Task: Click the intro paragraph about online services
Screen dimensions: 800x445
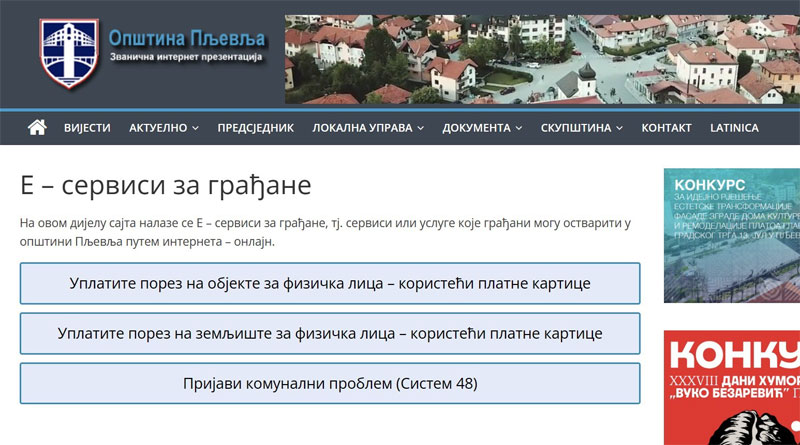Action: [325, 232]
